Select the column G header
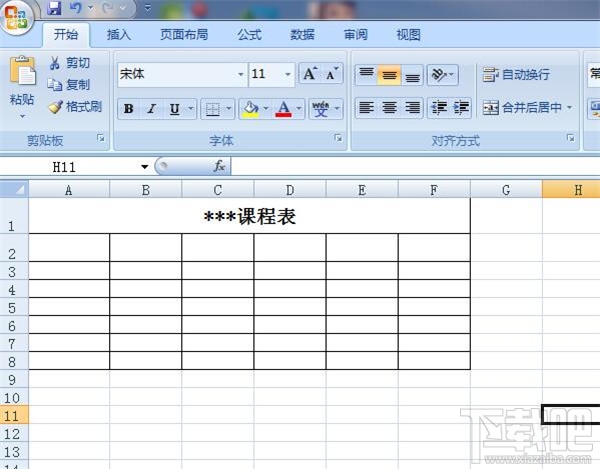Viewport: 600px width, 469px height. coord(506,190)
